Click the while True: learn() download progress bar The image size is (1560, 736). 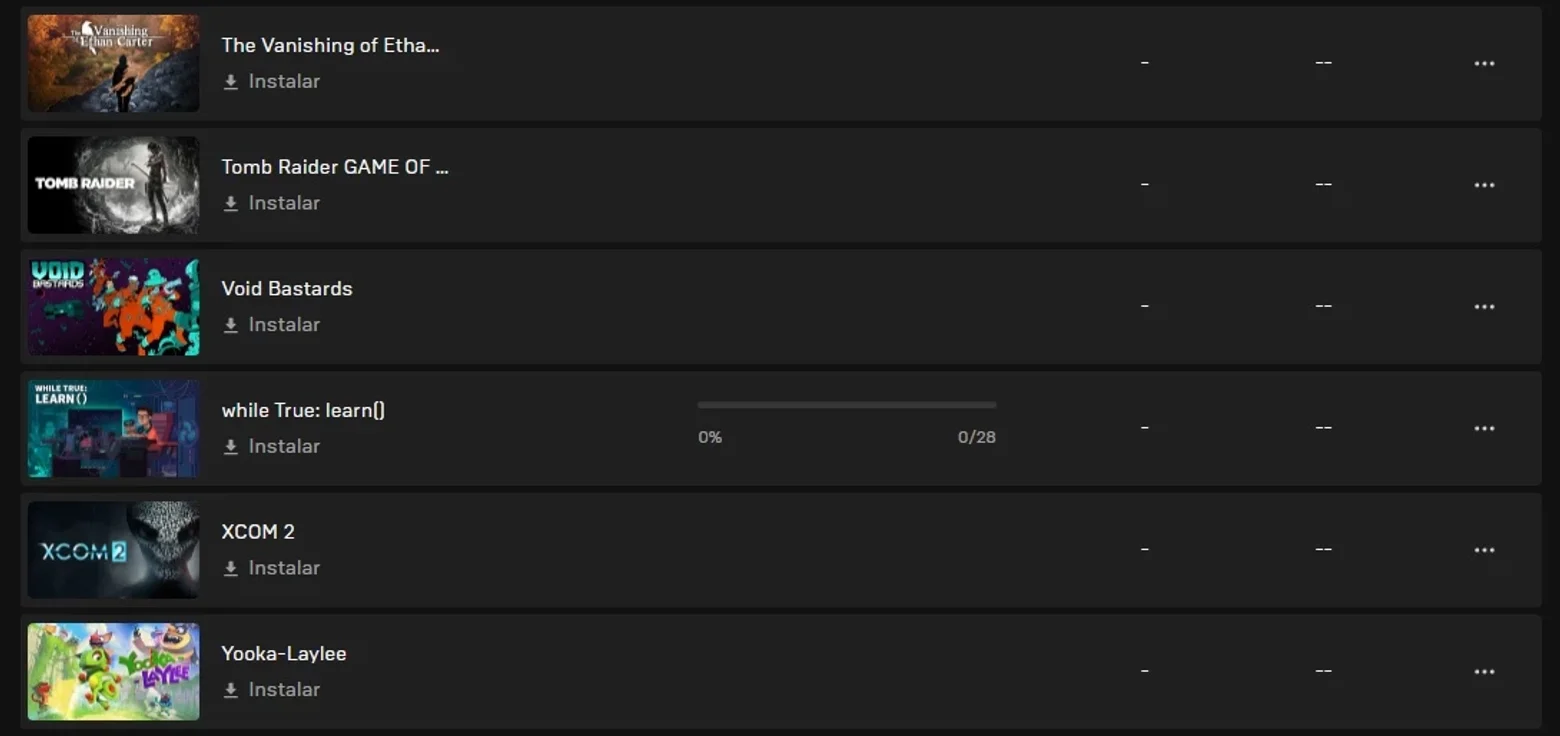847,405
